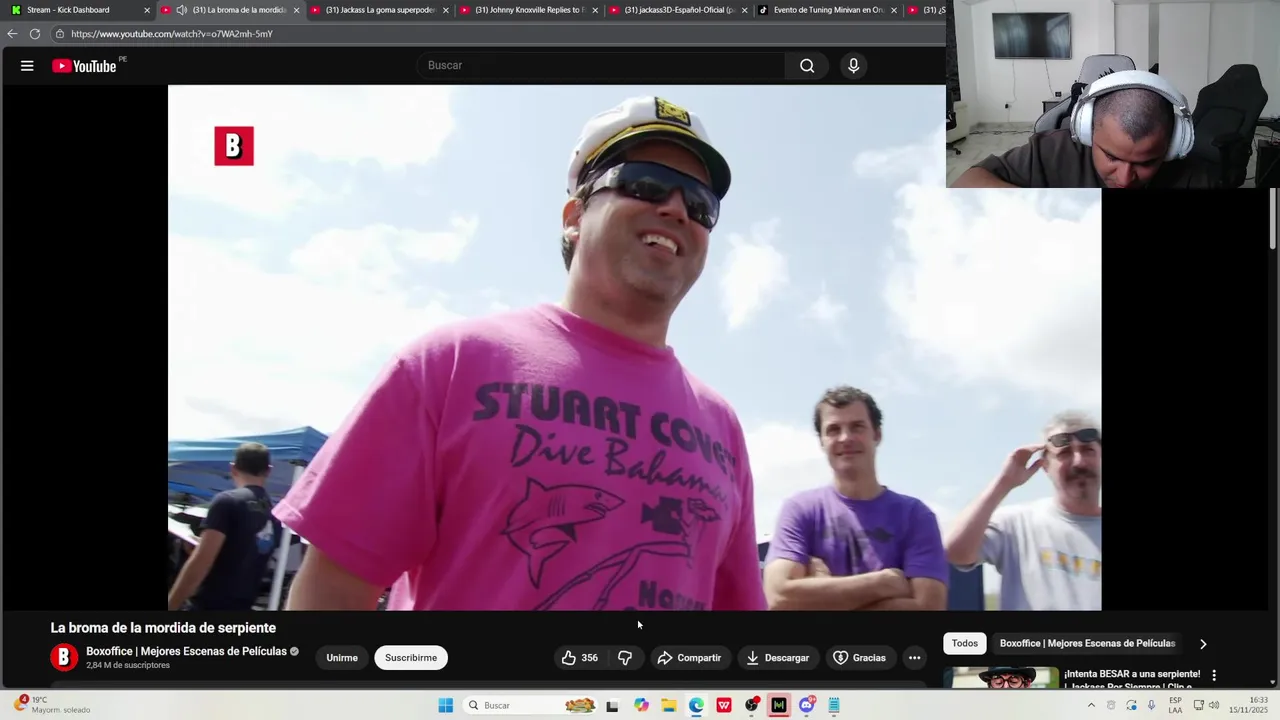
Task: Open options for ¡Intenta BESAR a una serpiente! video
Action: pos(1214,675)
